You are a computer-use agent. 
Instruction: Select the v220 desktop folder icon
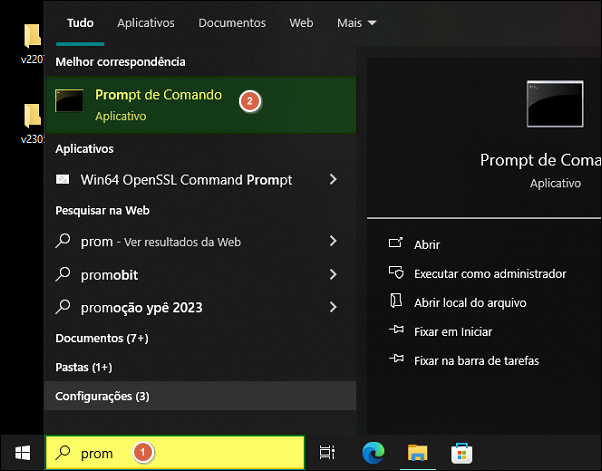click(x=32, y=36)
